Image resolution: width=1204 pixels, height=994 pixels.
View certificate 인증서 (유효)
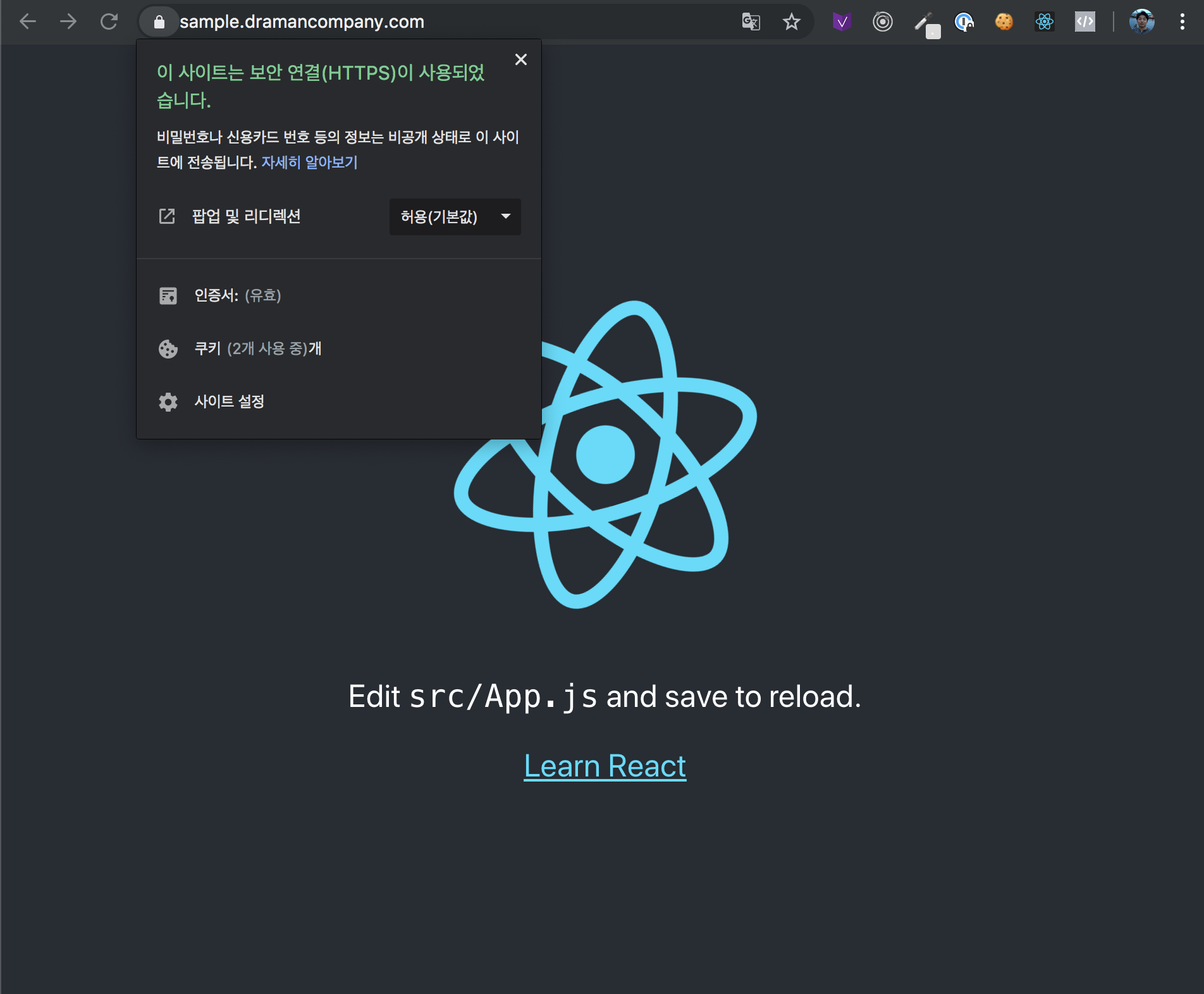[x=339, y=295]
